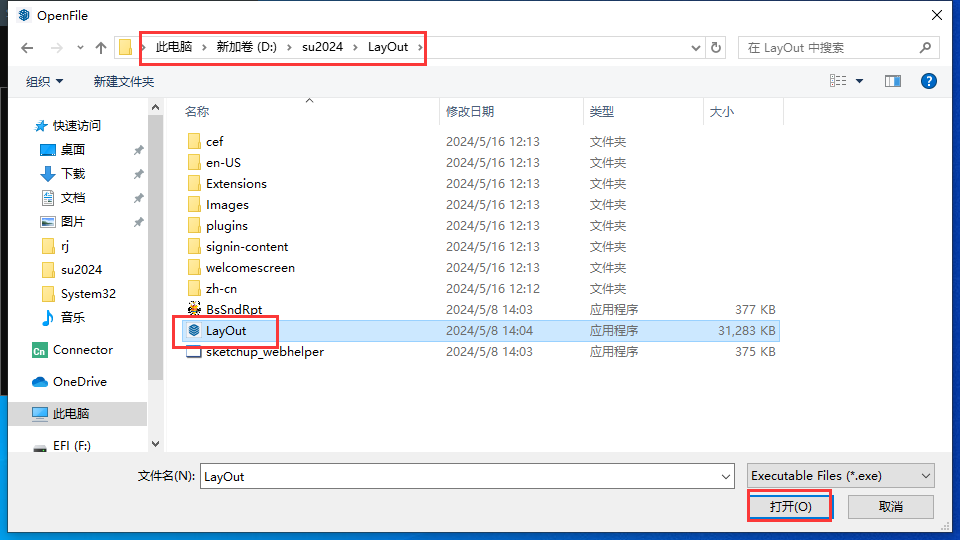Open recent locations dropdown arrow

click(x=80, y=48)
